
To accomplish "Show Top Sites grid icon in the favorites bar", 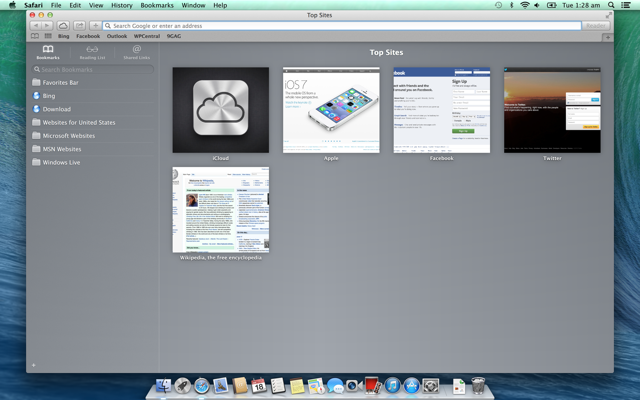I will [48, 36].
